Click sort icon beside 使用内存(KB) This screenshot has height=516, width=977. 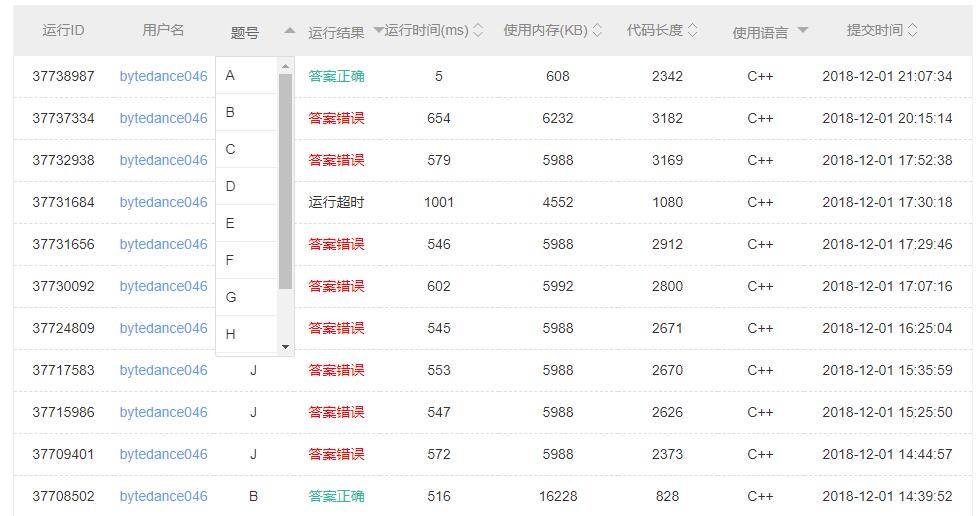pos(598,31)
